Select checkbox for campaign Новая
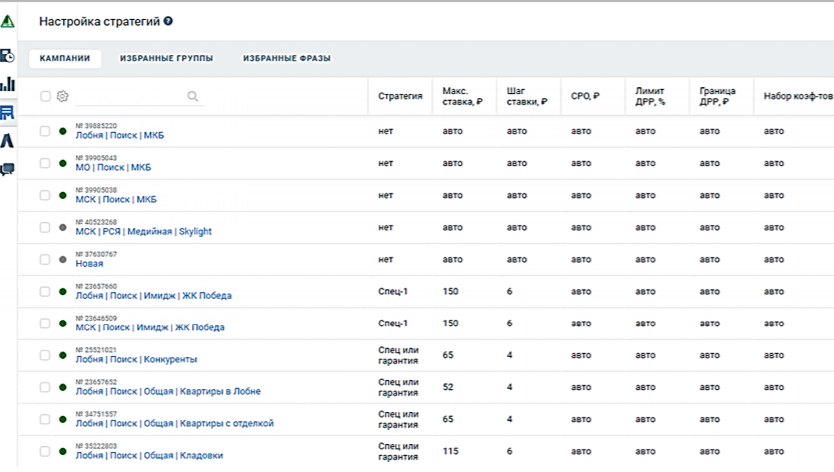 (x=45, y=259)
